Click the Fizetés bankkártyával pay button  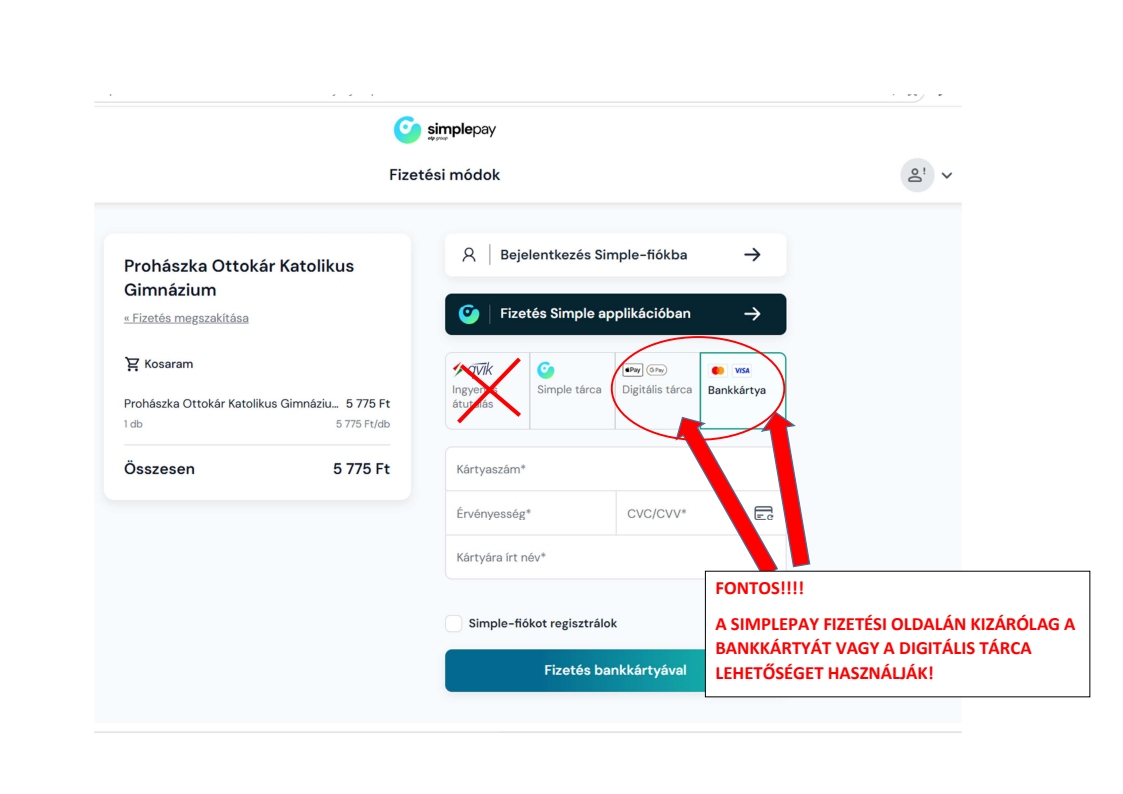(615, 671)
